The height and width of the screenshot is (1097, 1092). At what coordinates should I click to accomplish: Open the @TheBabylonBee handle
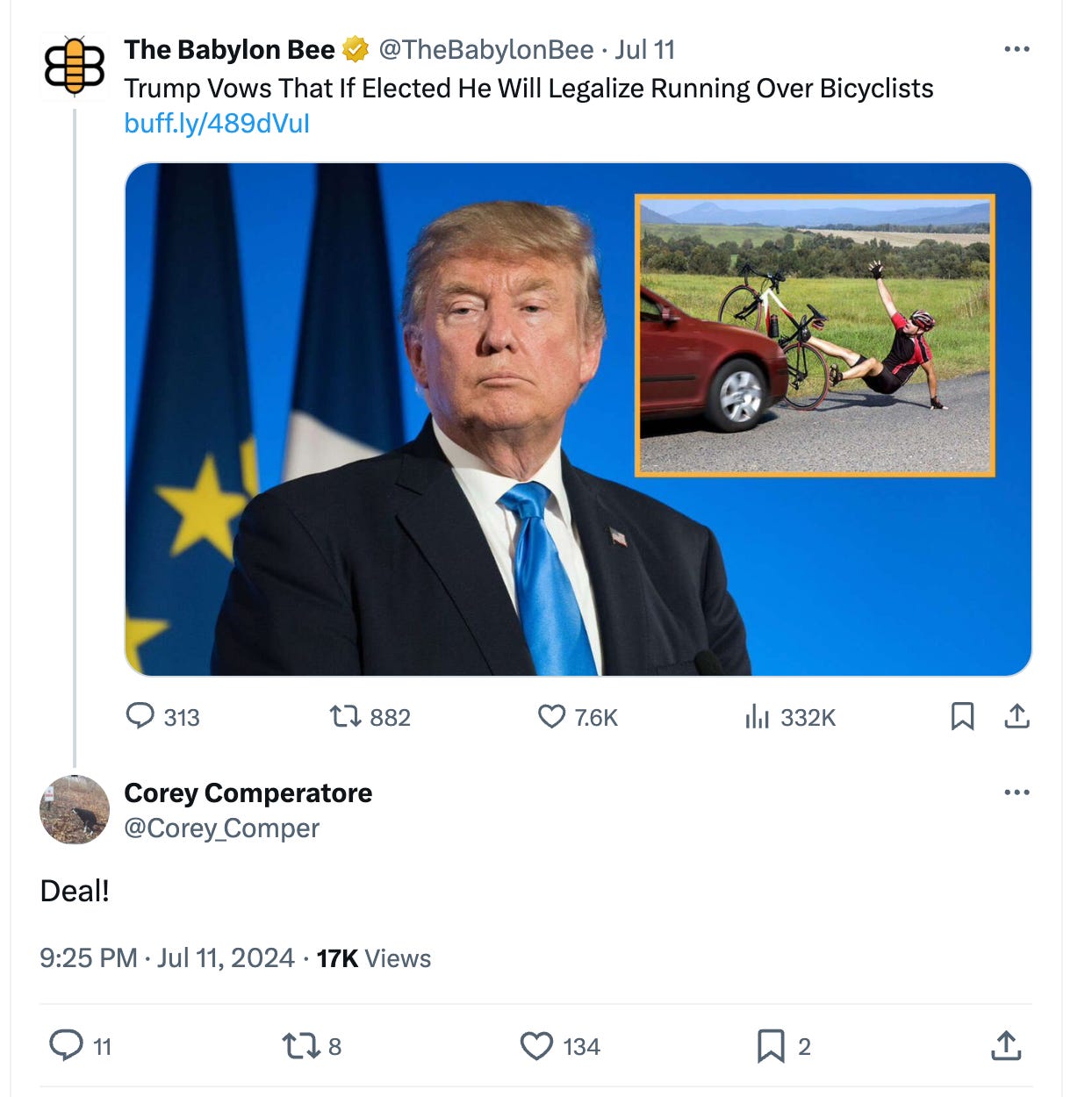[x=486, y=49]
